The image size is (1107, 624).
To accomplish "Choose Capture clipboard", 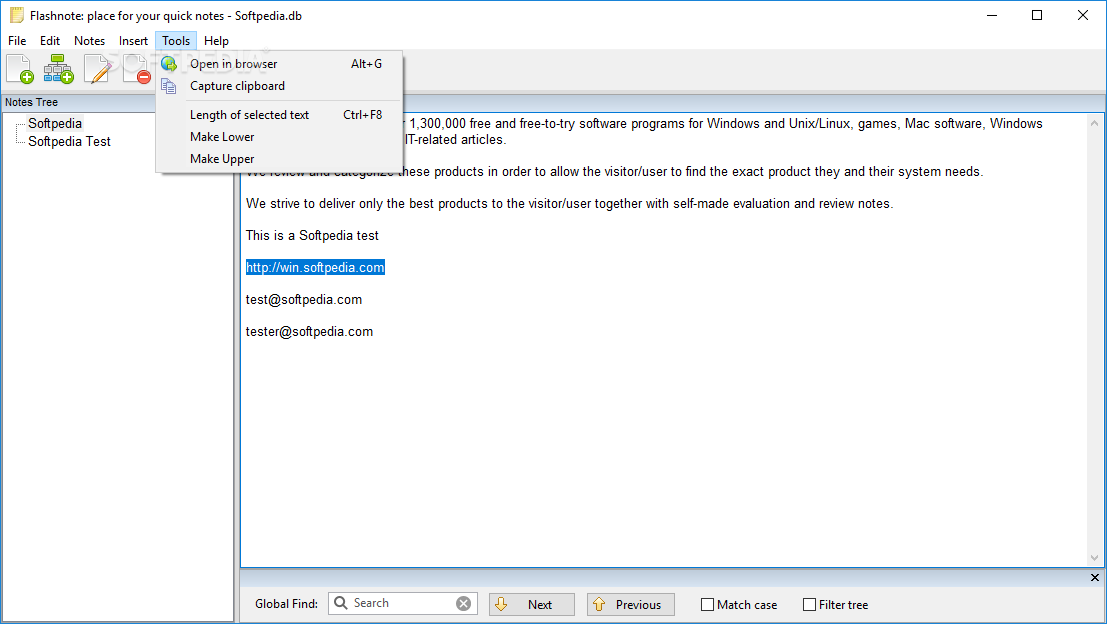I will (x=280, y=86).
